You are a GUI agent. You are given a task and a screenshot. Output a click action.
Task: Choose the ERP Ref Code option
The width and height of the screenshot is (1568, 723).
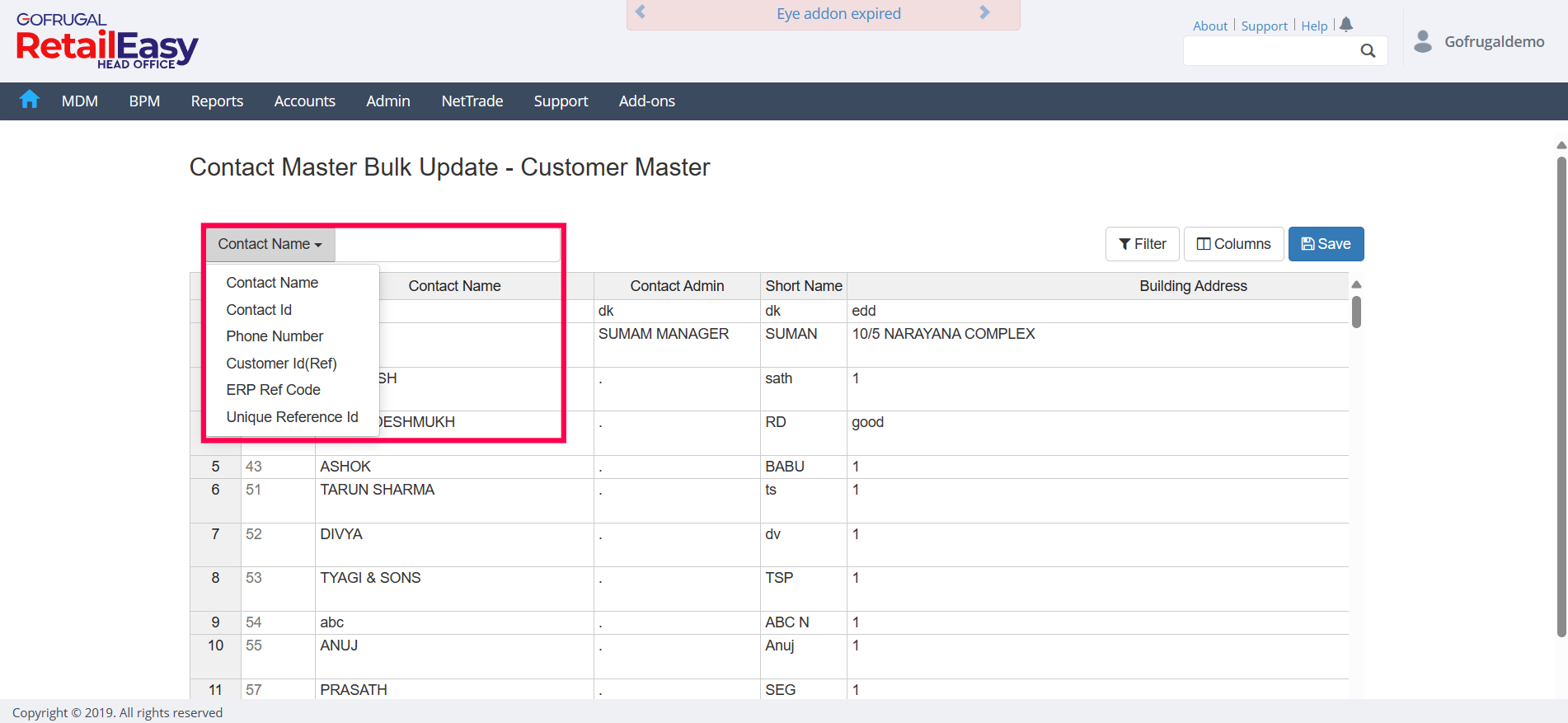(273, 390)
